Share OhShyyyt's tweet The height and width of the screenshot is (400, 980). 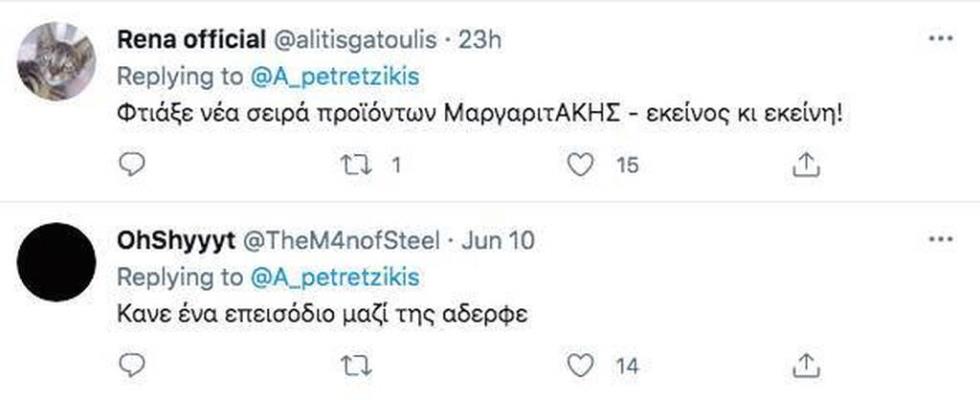[x=806, y=365]
